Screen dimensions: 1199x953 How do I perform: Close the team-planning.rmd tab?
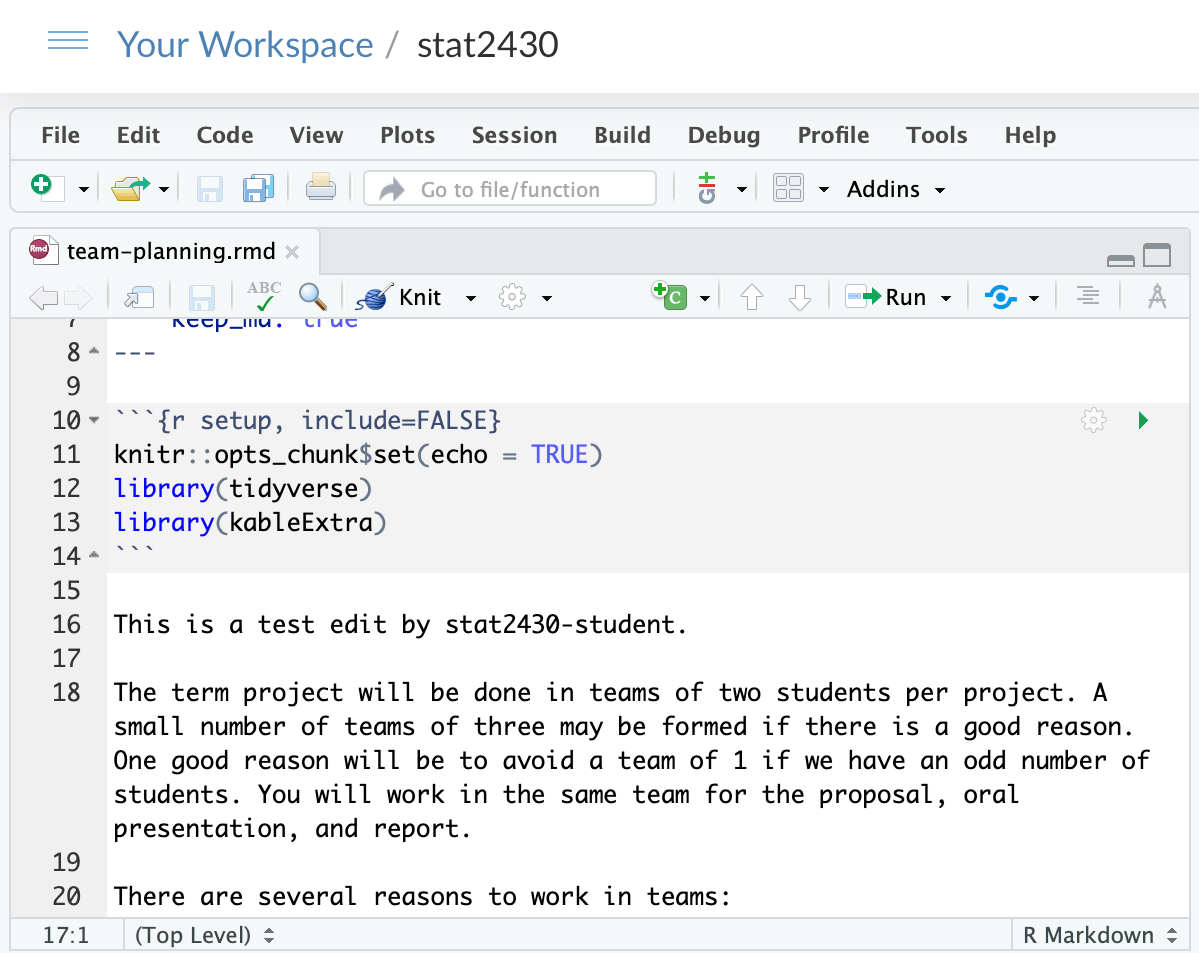coord(292,252)
